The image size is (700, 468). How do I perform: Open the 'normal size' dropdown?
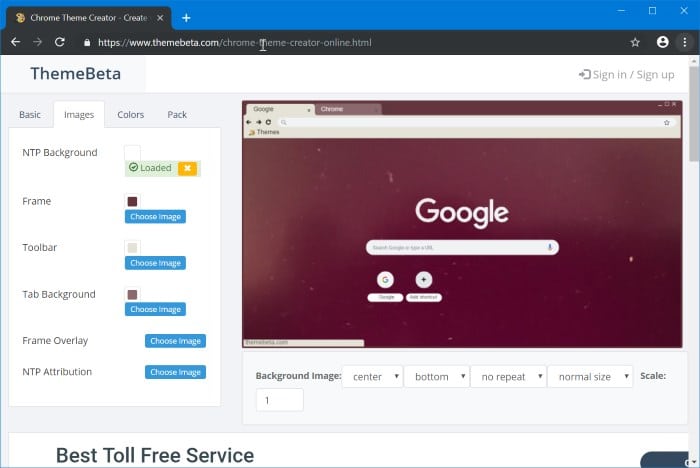pos(590,376)
